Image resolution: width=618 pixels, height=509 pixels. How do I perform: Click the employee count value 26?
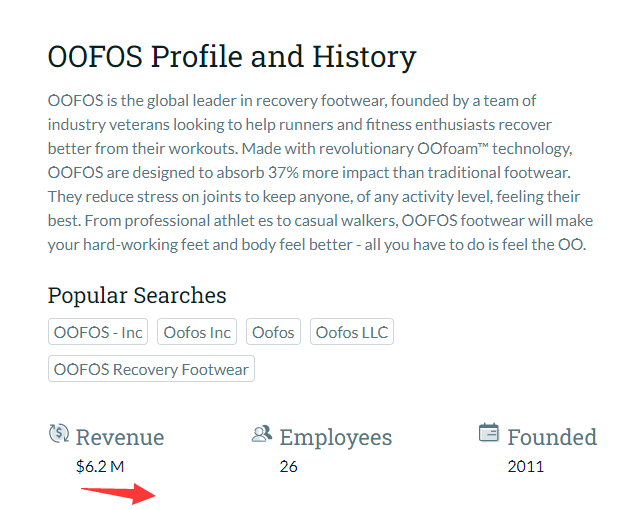coord(288,465)
